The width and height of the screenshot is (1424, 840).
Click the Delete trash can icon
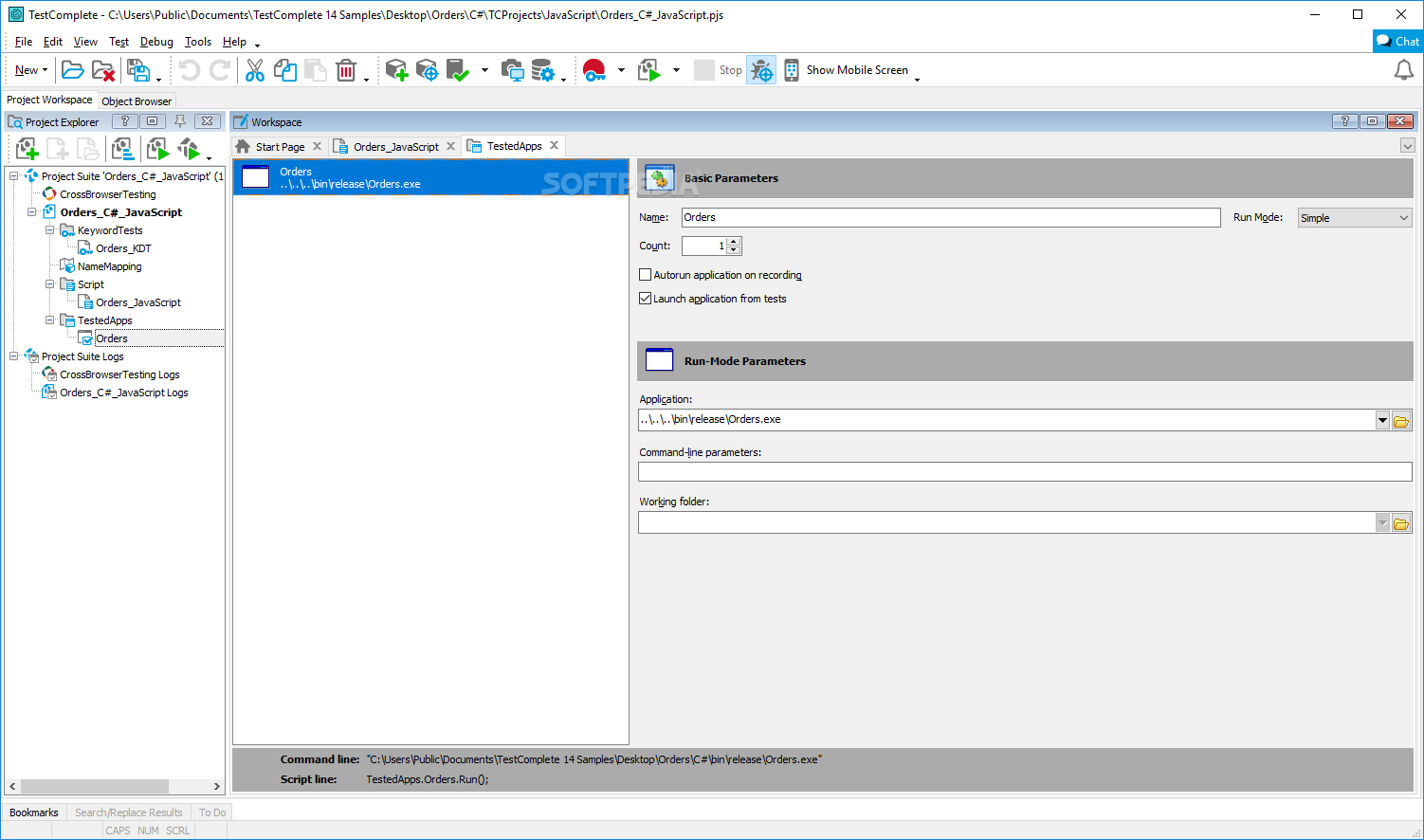346,70
